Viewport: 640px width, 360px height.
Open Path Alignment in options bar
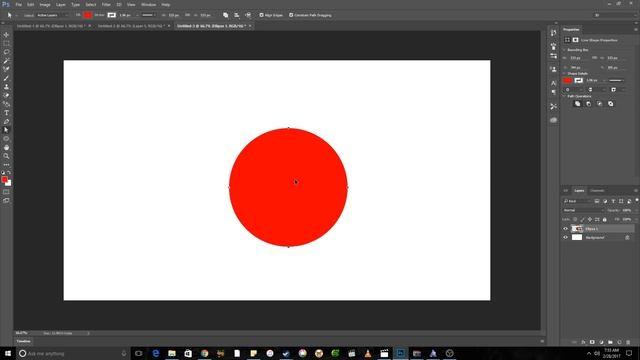237,15
